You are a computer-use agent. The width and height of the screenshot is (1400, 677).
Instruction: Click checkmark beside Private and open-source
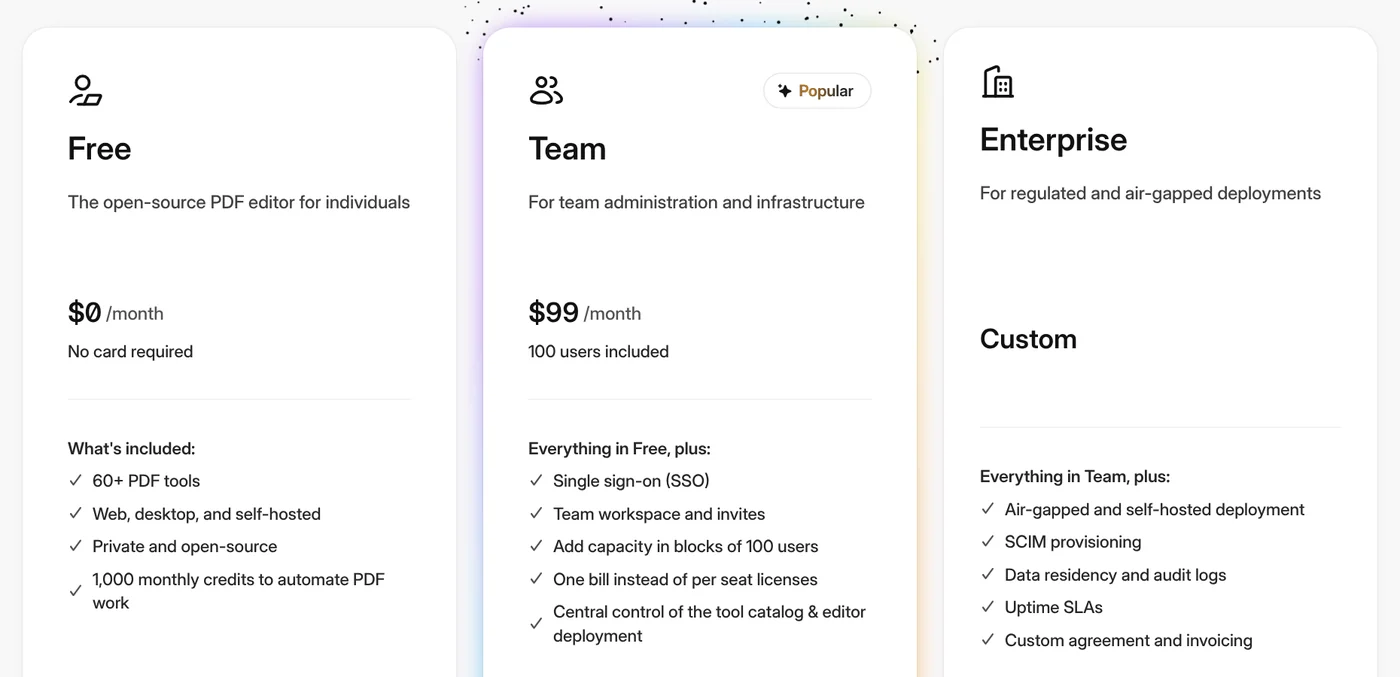(x=75, y=546)
